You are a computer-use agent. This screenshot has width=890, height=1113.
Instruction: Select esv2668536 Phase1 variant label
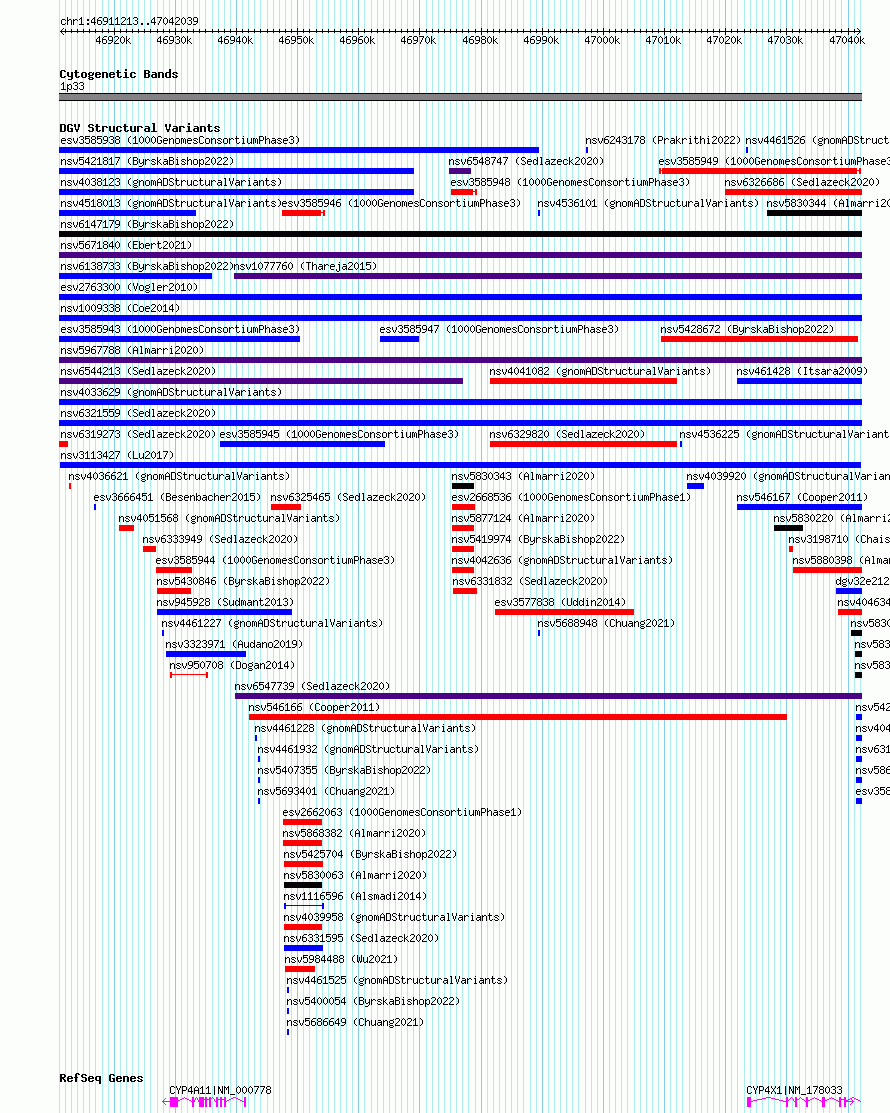tap(571, 498)
